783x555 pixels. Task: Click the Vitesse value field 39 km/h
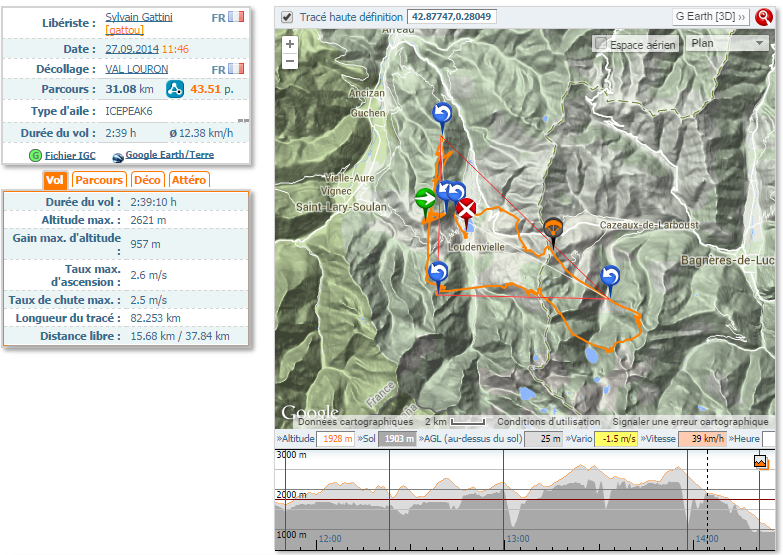click(702, 439)
